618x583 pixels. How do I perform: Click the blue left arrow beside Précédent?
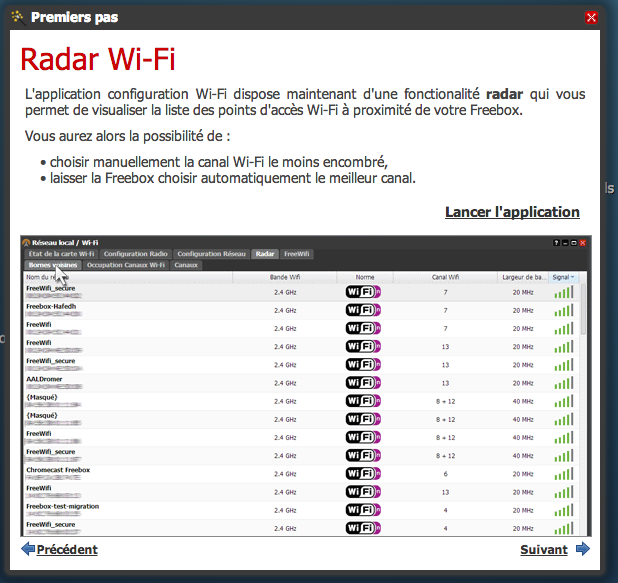[x=28, y=549]
